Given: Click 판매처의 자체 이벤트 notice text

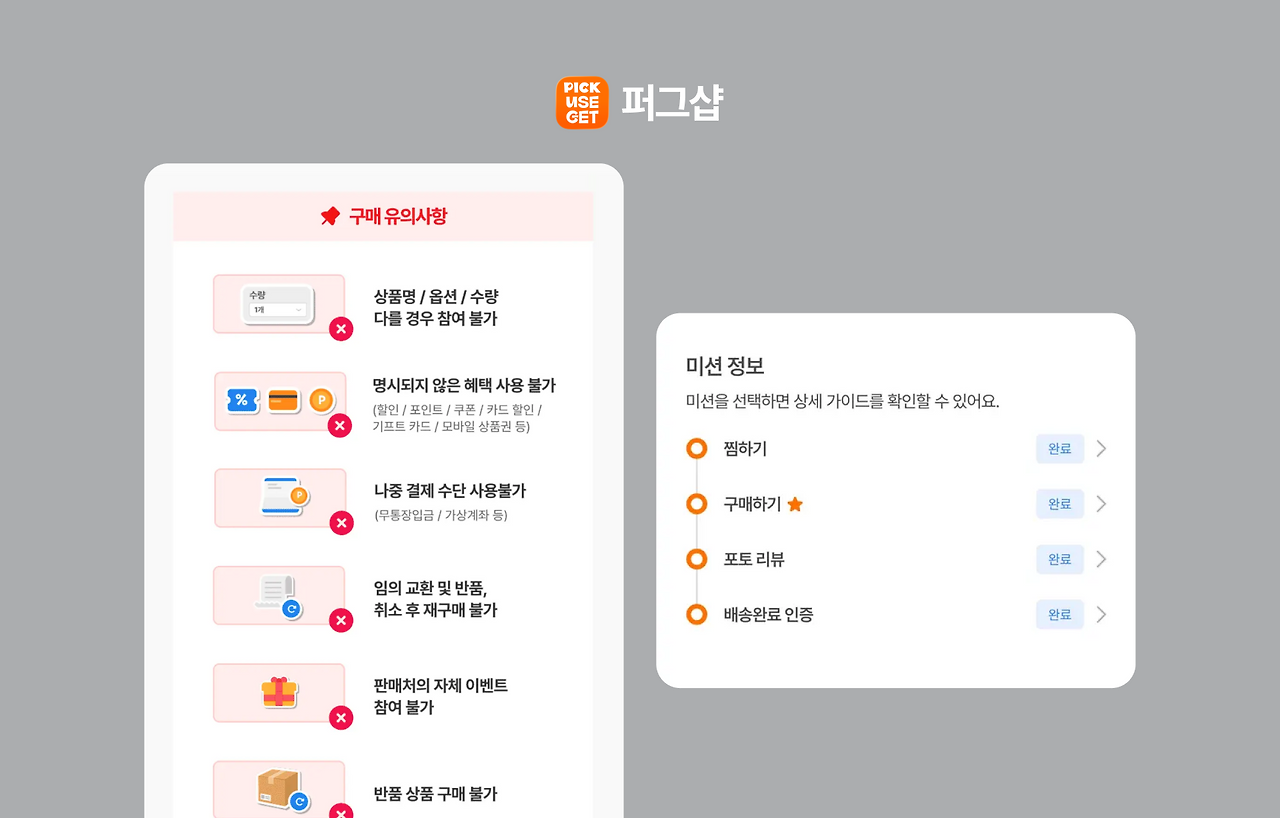Looking at the screenshot, I should click(x=441, y=696).
